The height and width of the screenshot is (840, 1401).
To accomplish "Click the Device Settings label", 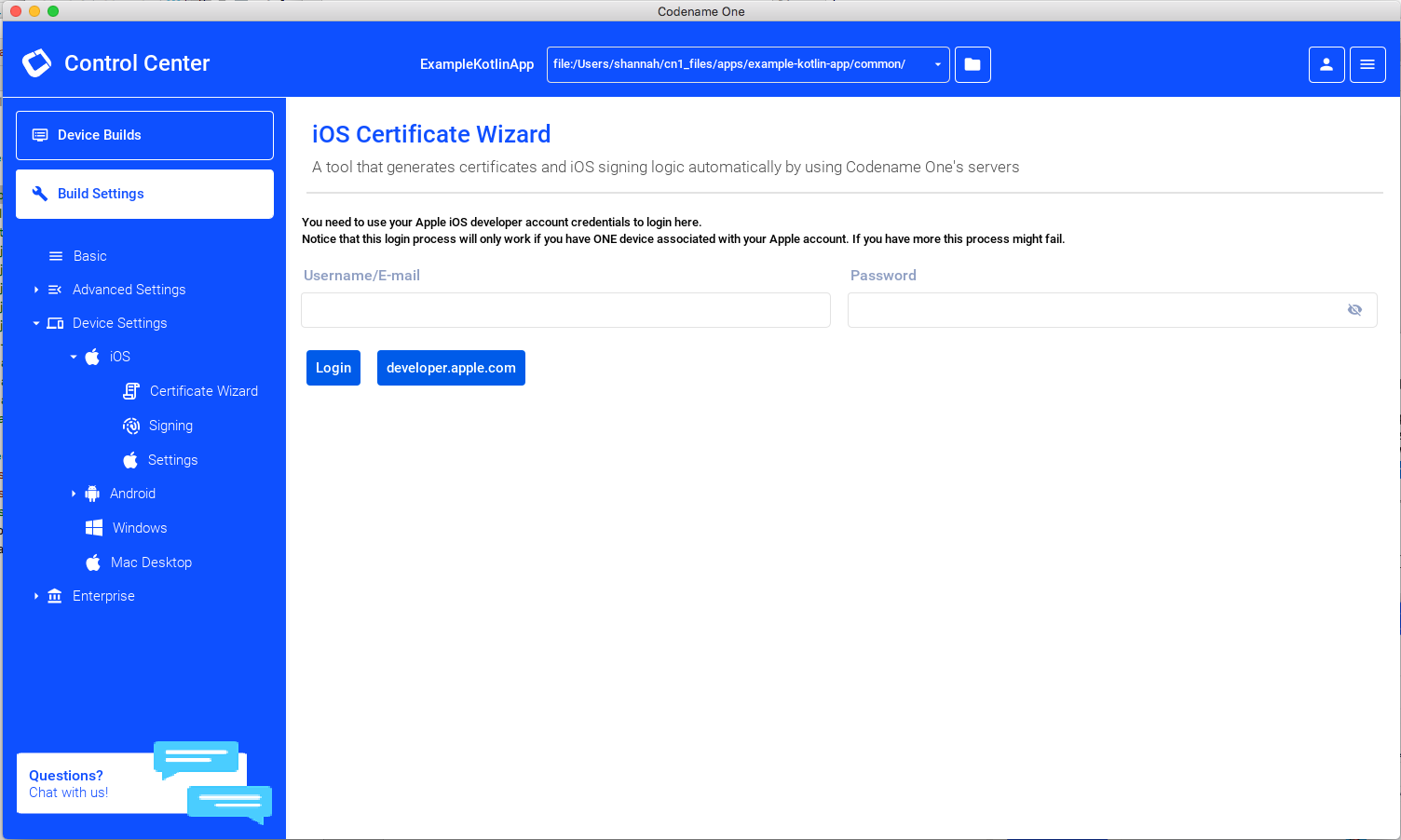I will coord(120,323).
